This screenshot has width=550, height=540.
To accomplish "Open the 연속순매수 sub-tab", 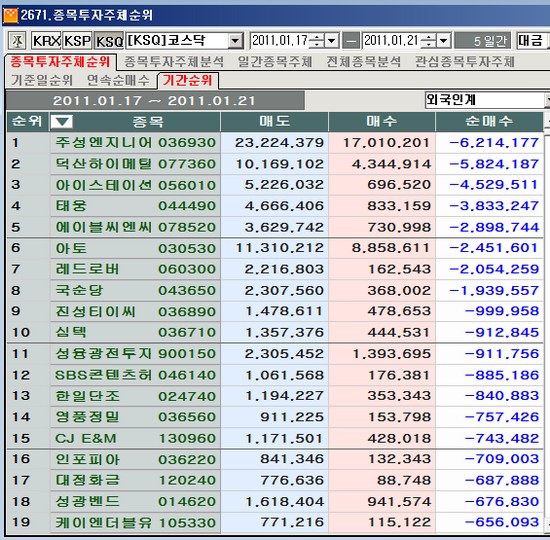I will click(x=118, y=80).
